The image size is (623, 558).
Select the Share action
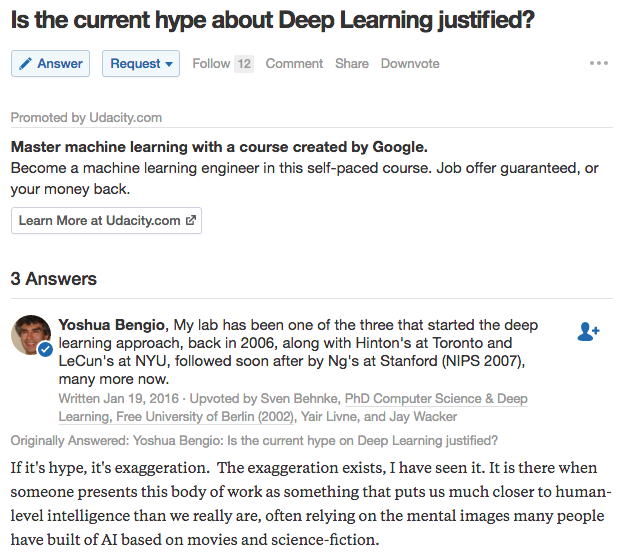352,64
